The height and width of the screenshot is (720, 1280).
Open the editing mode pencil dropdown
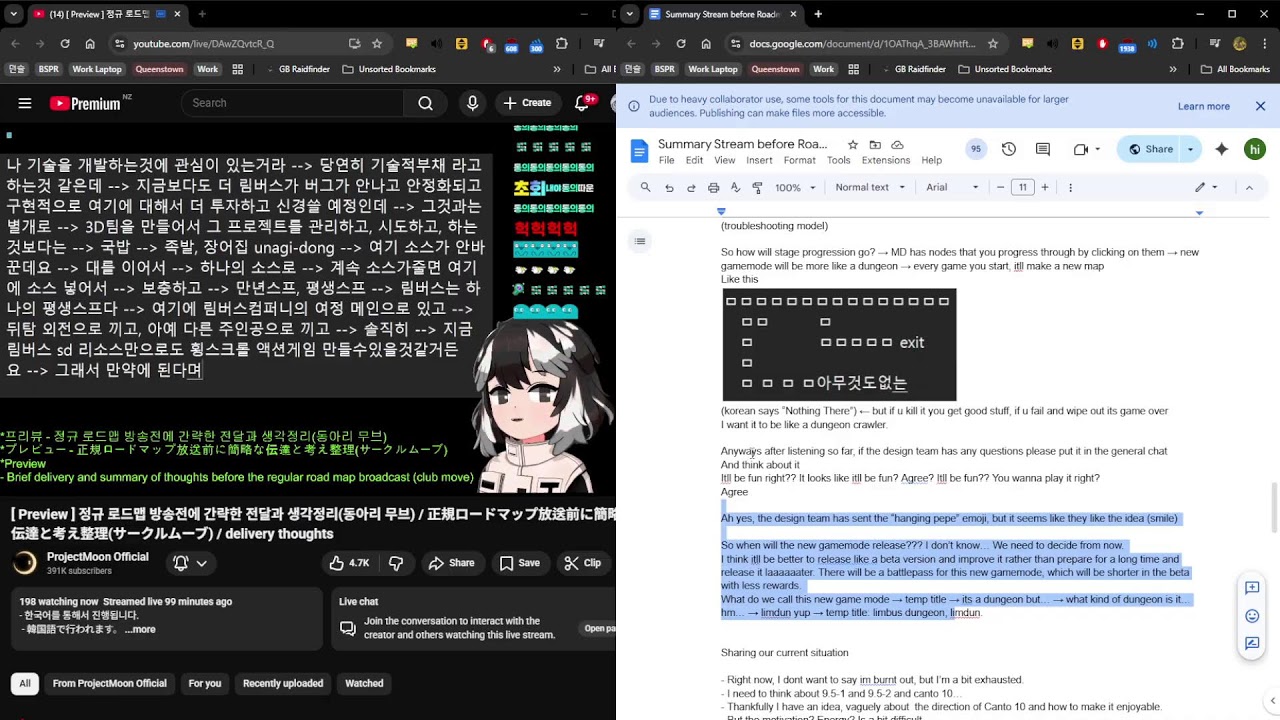[x=1207, y=187]
